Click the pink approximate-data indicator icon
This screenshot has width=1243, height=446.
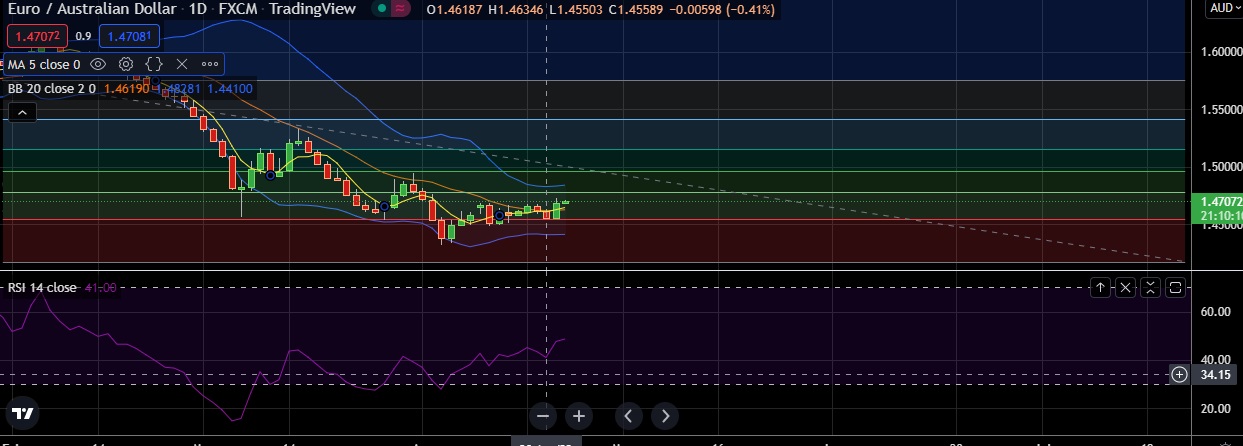pyautogui.click(x=401, y=9)
